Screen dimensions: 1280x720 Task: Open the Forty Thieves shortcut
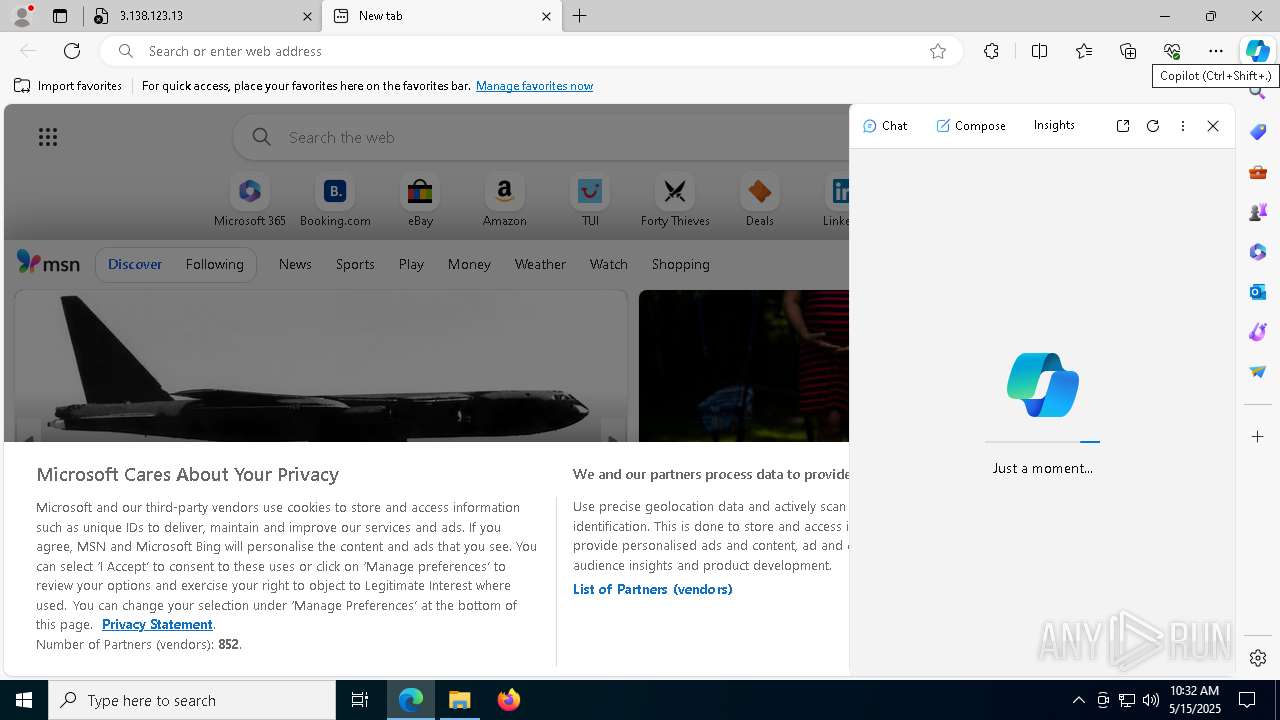click(675, 201)
